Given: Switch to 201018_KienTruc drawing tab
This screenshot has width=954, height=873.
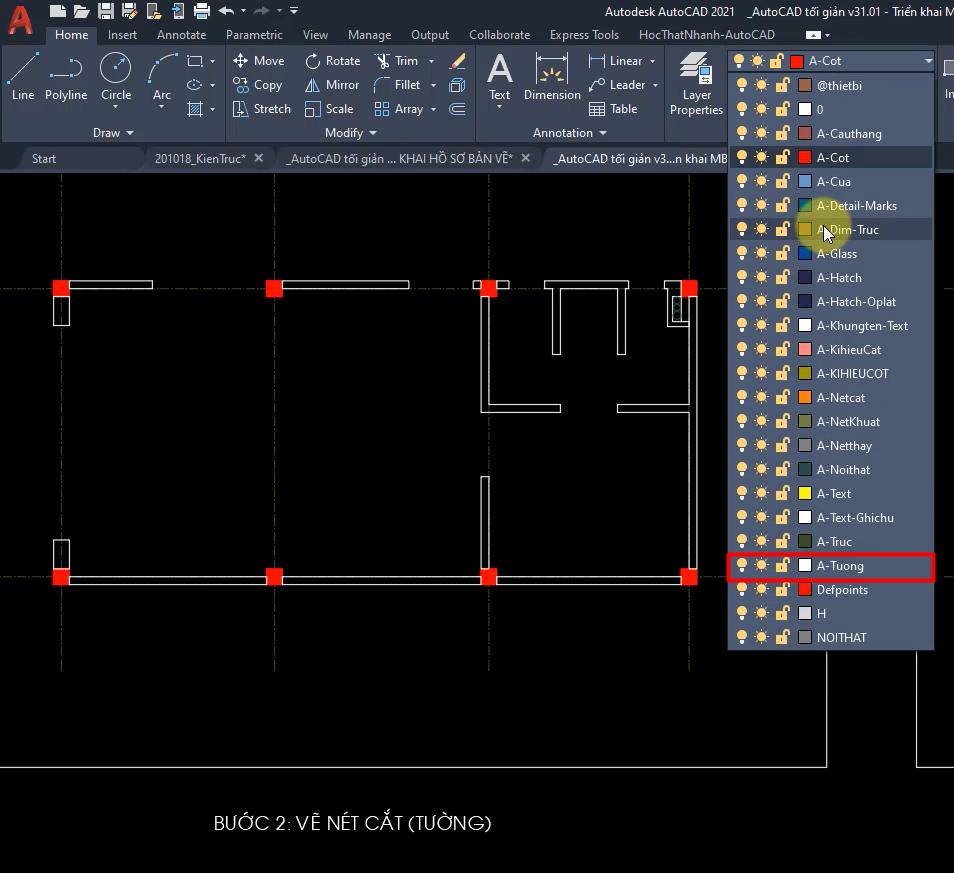Looking at the screenshot, I should tap(199, 158).
